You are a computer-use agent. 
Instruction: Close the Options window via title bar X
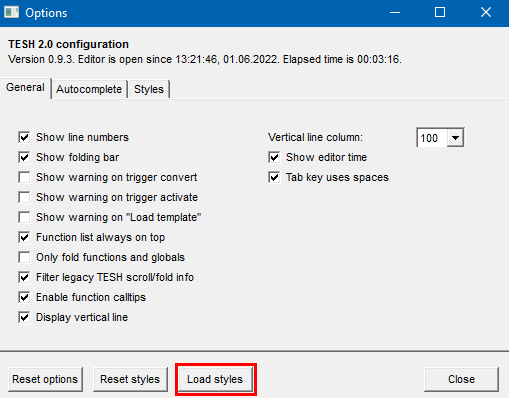tap(486, 13)
